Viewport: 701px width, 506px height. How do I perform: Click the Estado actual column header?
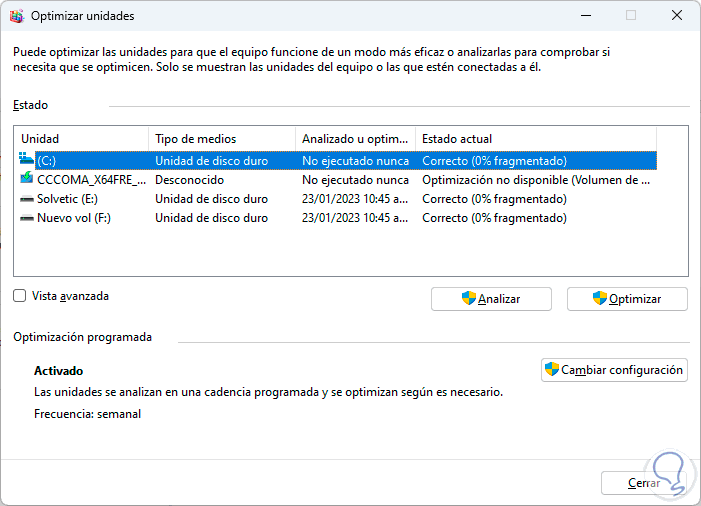(535, 138)
